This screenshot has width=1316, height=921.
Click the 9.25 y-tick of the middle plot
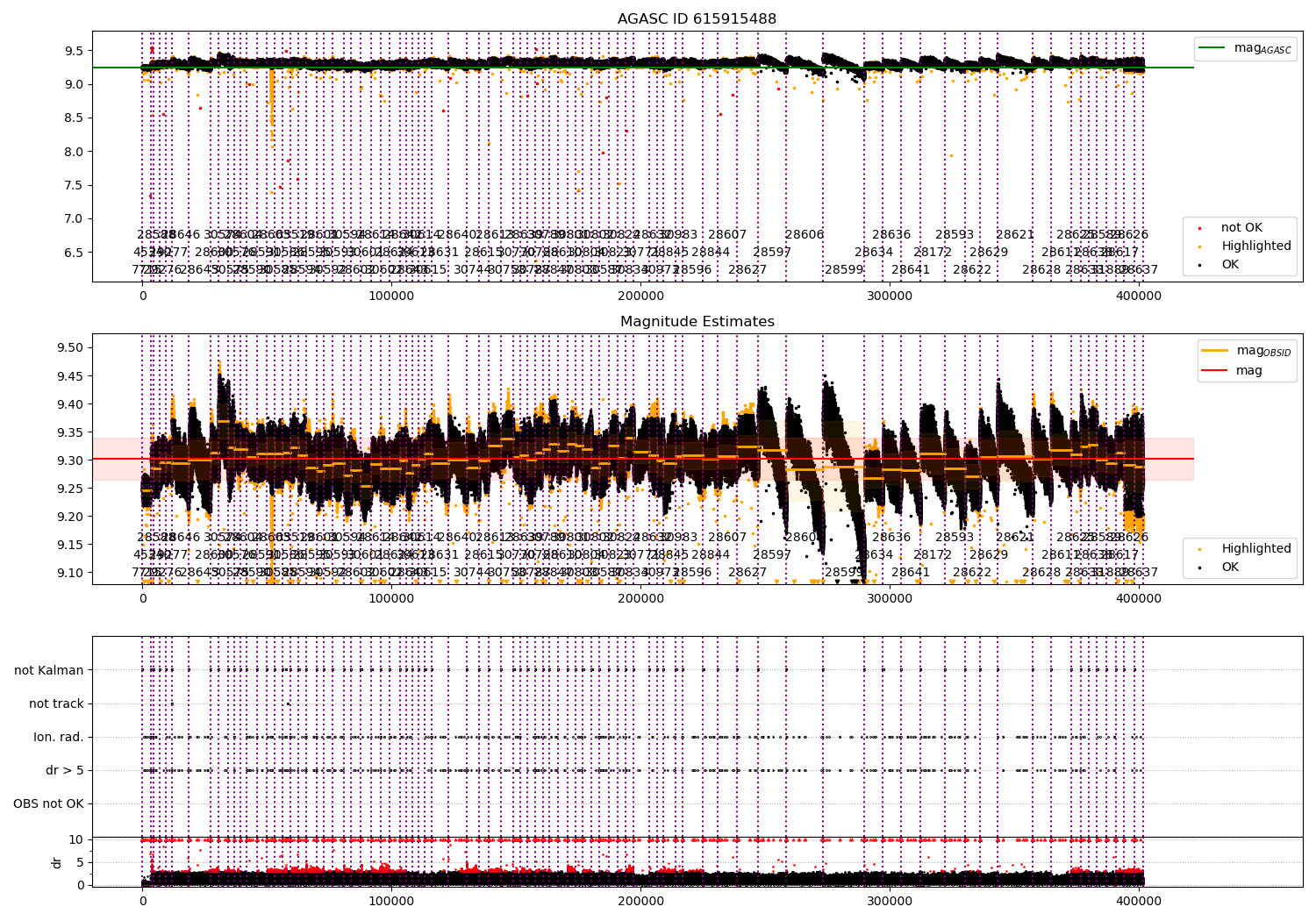tap(70, 489)
